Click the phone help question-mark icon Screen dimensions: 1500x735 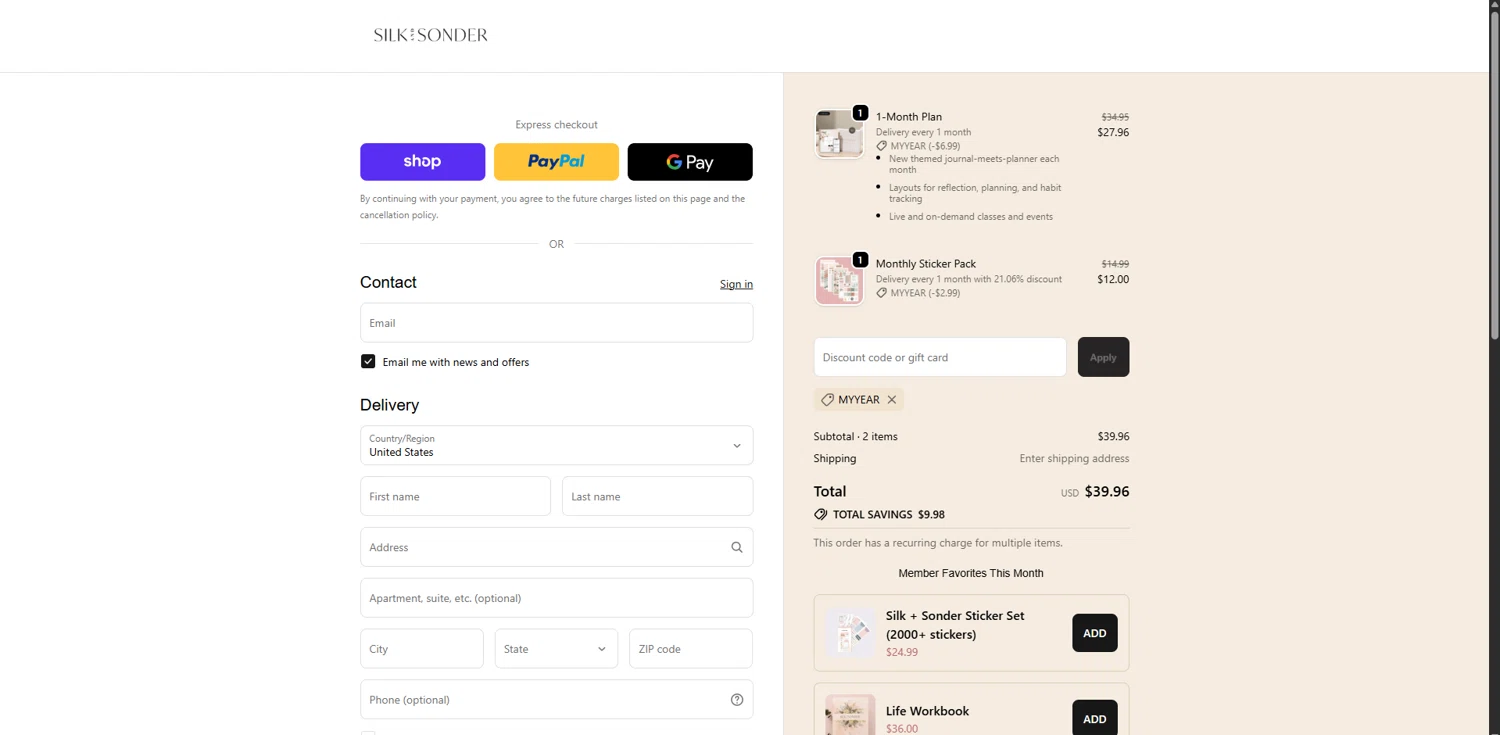pos(737,700)
